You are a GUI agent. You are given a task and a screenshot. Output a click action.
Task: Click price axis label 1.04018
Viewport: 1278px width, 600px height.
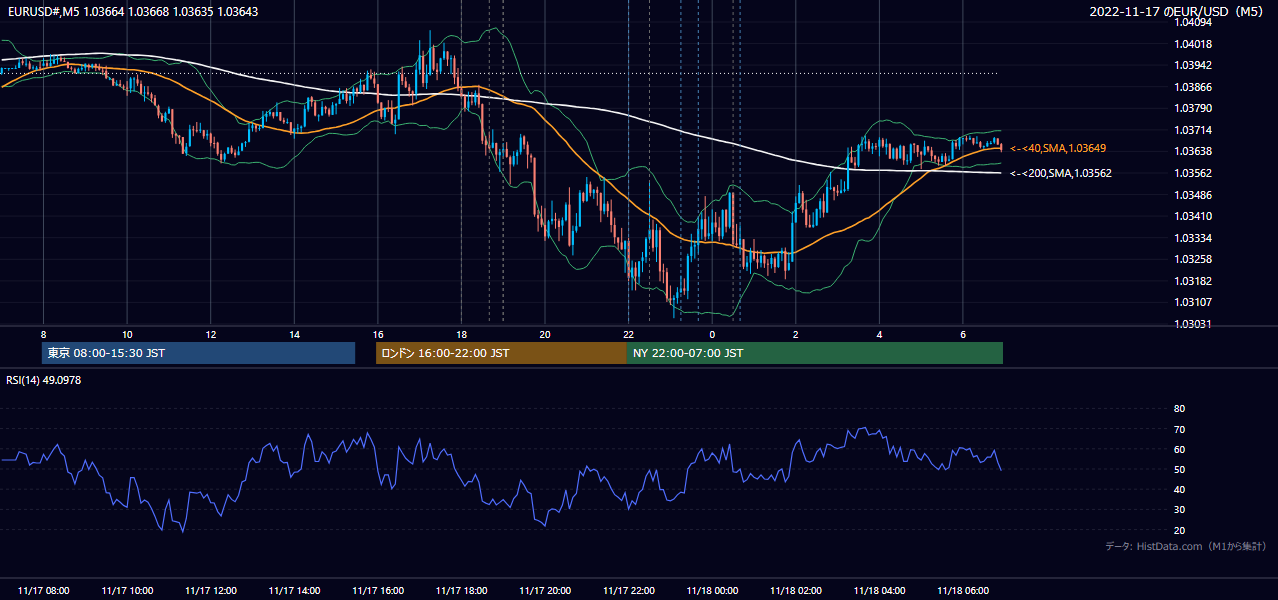tap(1192, 44)
